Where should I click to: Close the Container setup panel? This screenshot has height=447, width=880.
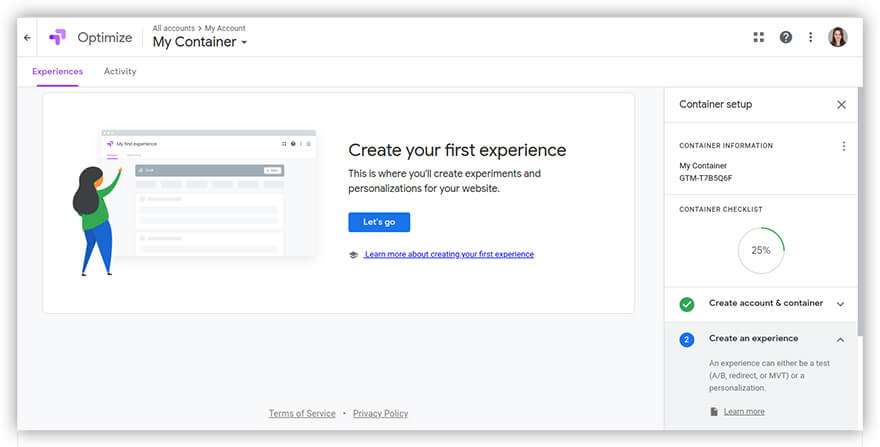(841, 104)
